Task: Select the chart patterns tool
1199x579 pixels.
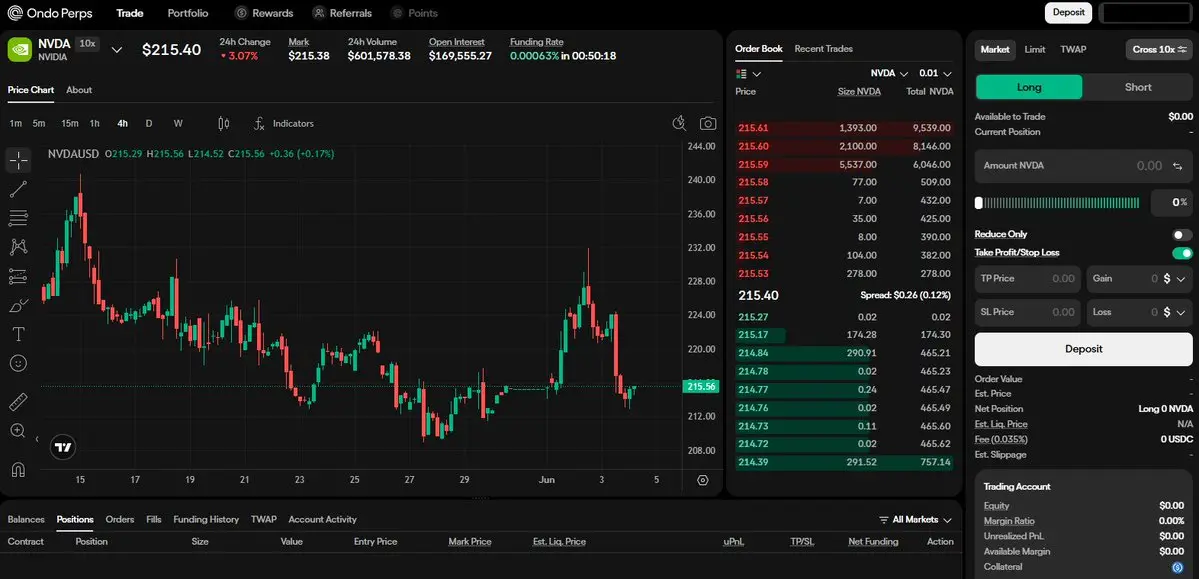Action: 18,247
